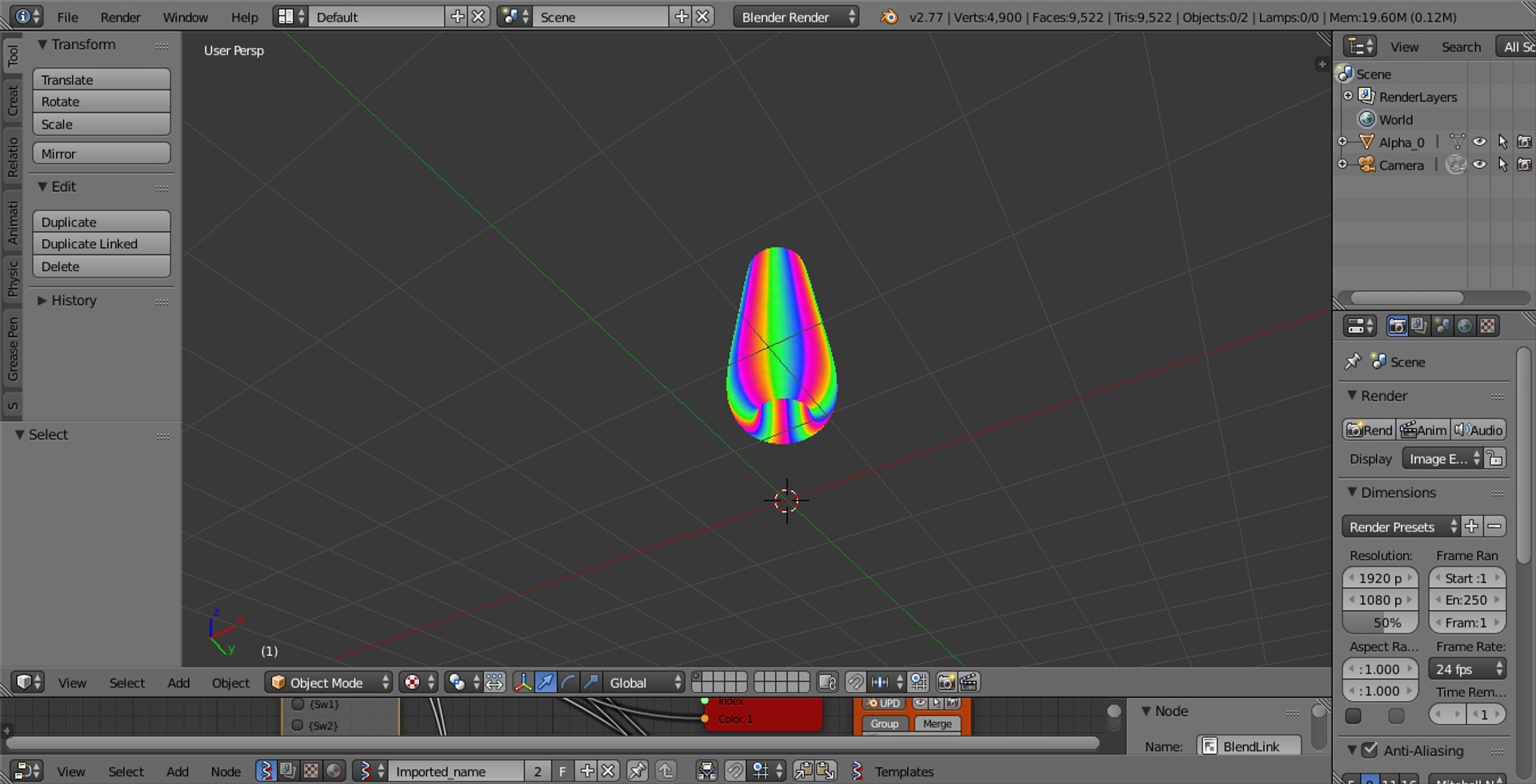The image size is (1536, 784).
Task: Click the End frame 250 field
Action: [x=1467, y=600]
